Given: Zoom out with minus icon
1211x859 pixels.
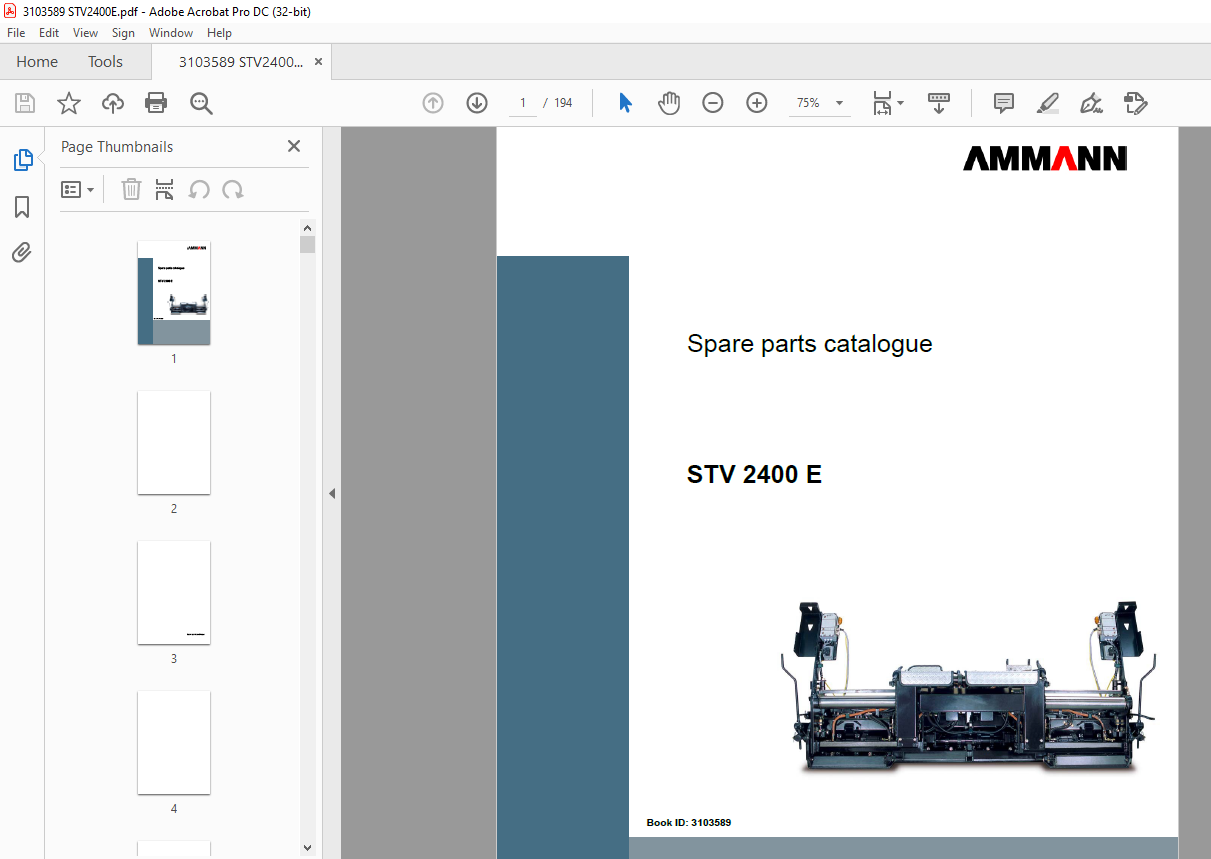Looking at the screenshot, I should [713, 103].
